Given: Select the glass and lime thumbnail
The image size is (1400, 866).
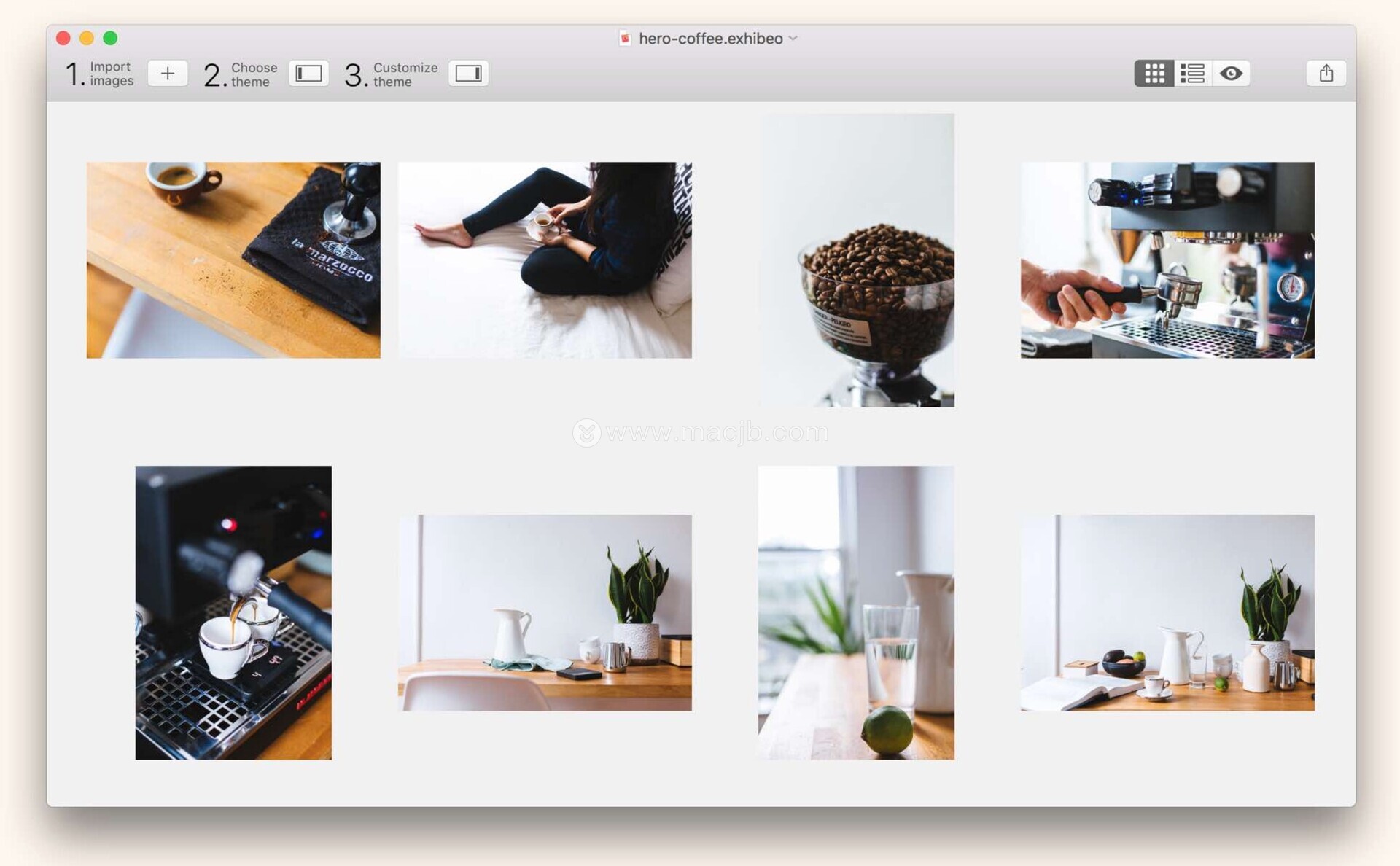Looking at the screenshot, I should pos(856,612).
